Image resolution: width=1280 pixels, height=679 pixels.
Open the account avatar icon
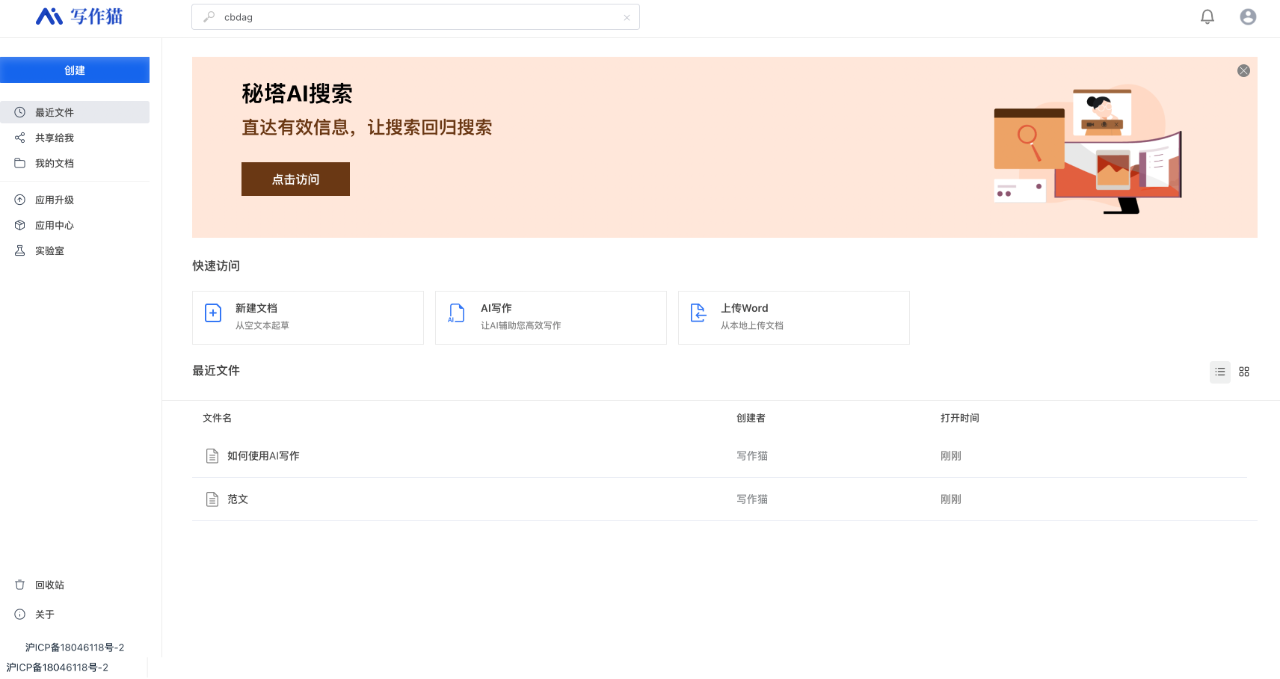click(x=1247, y=16)
